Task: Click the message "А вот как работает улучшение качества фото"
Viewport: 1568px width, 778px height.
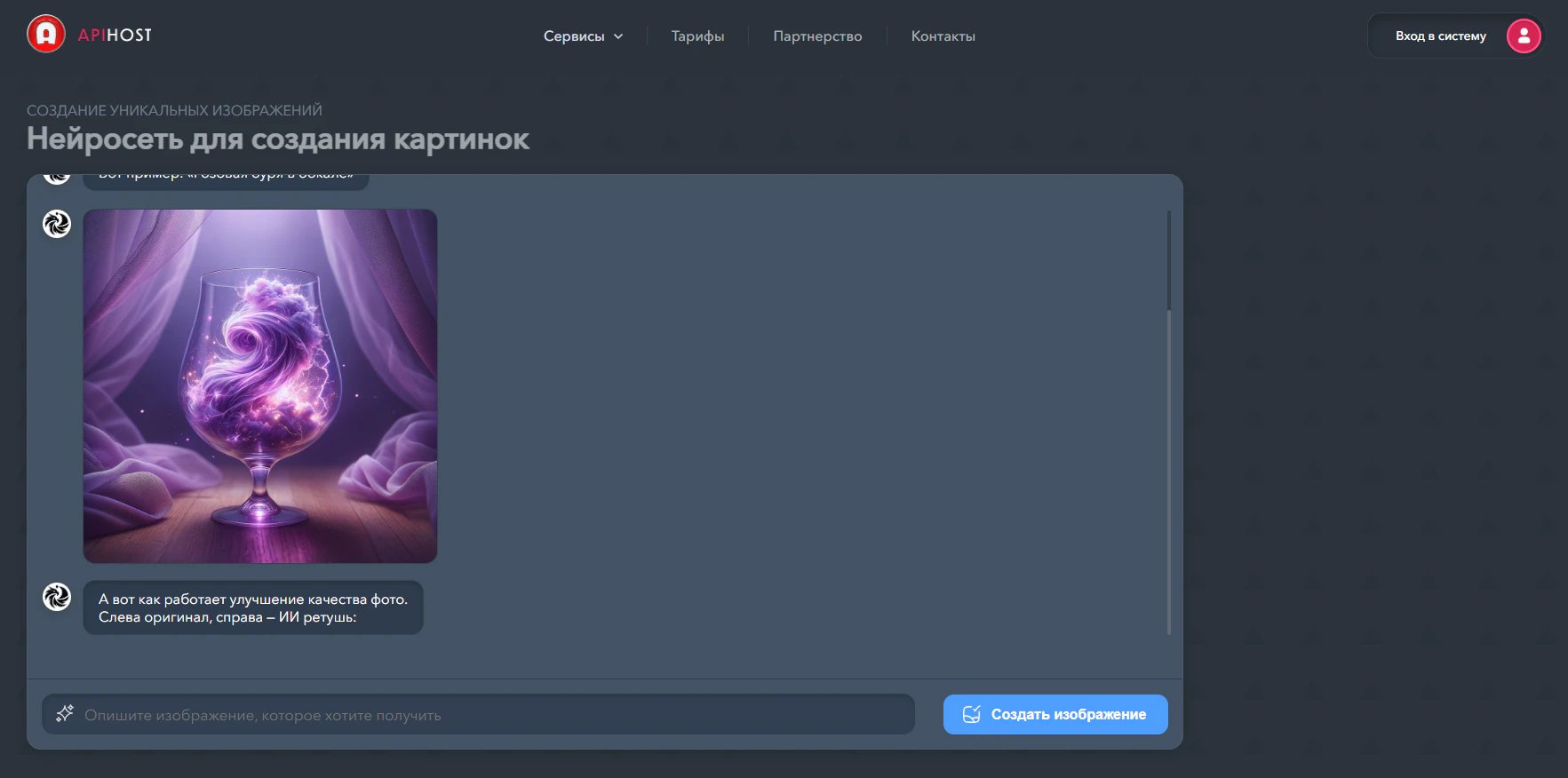Action: [253, 608]
